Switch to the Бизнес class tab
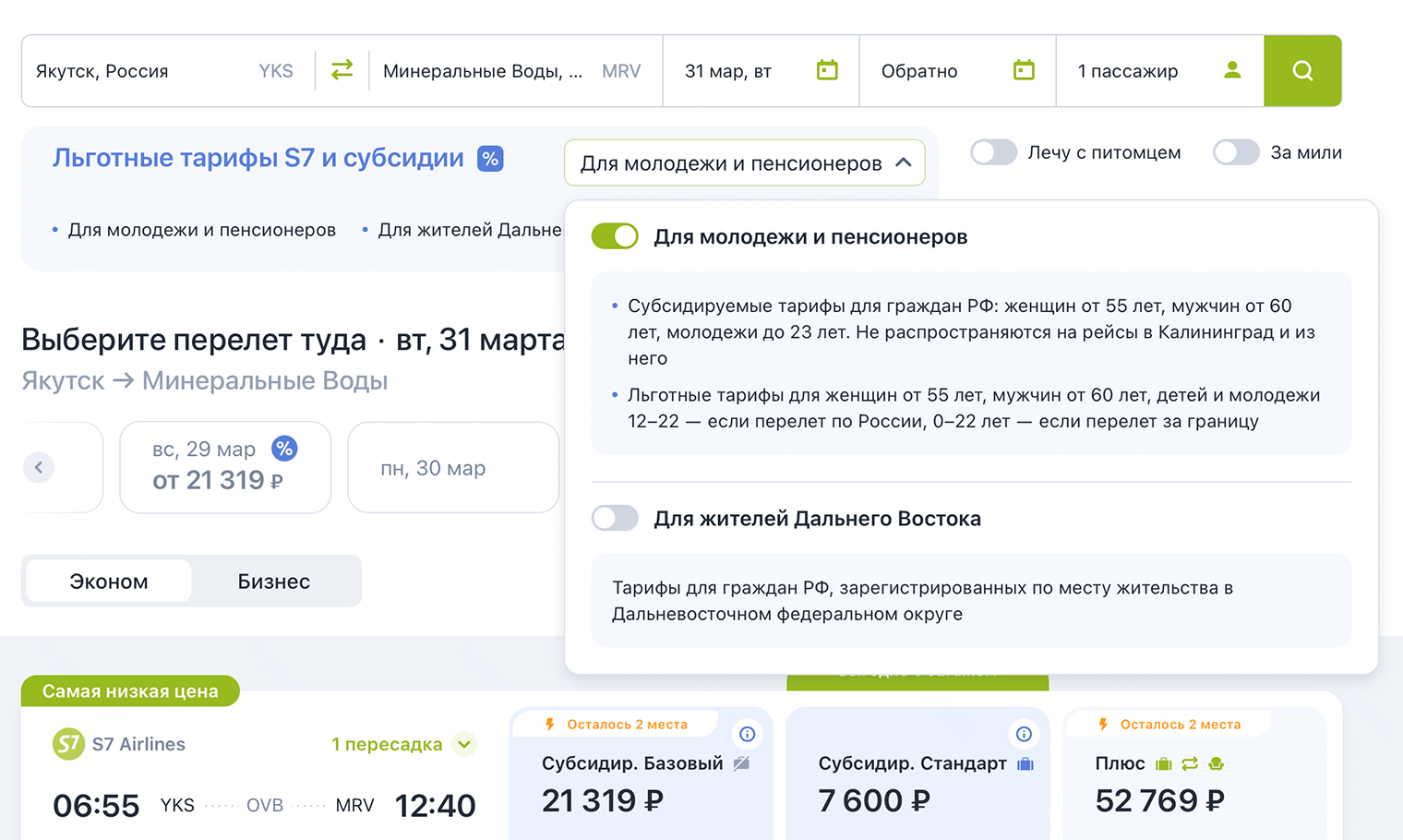The width and height of the screenshot is (1403, 840). pyautogui.click(x=273, y=582)
